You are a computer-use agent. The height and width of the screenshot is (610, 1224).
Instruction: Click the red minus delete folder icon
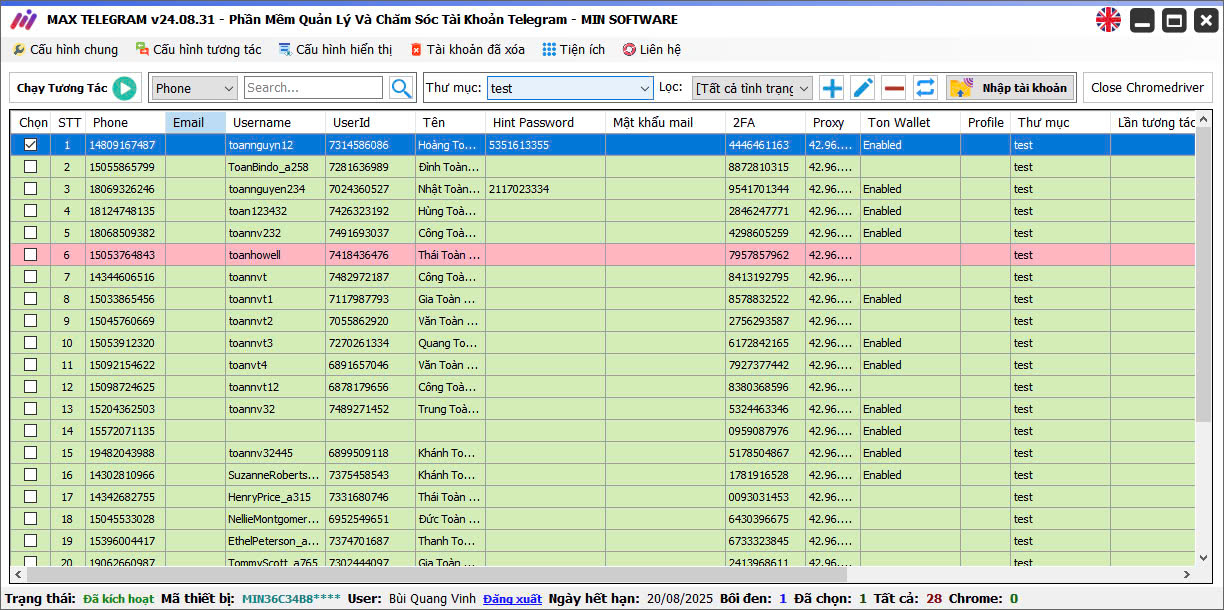[x=894, y=88]
